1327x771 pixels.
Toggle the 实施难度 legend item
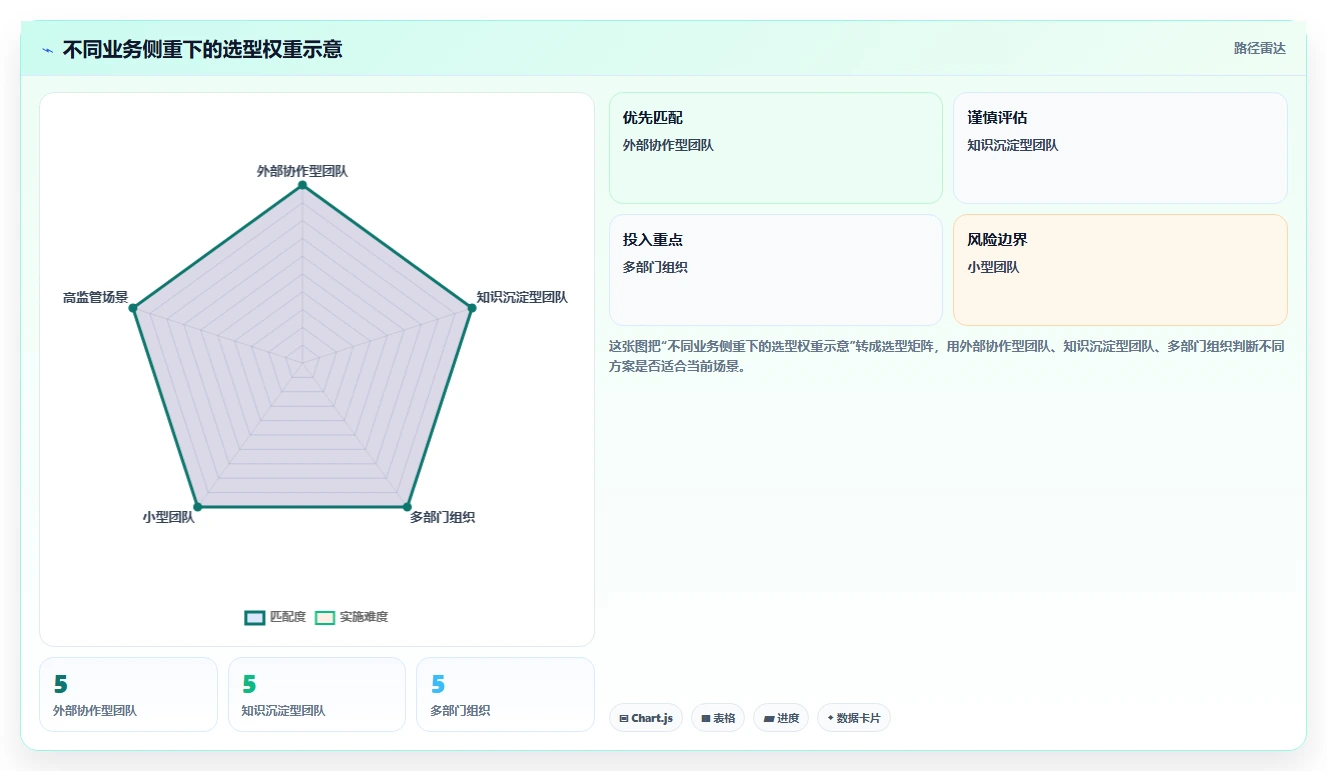click(351, 617)
